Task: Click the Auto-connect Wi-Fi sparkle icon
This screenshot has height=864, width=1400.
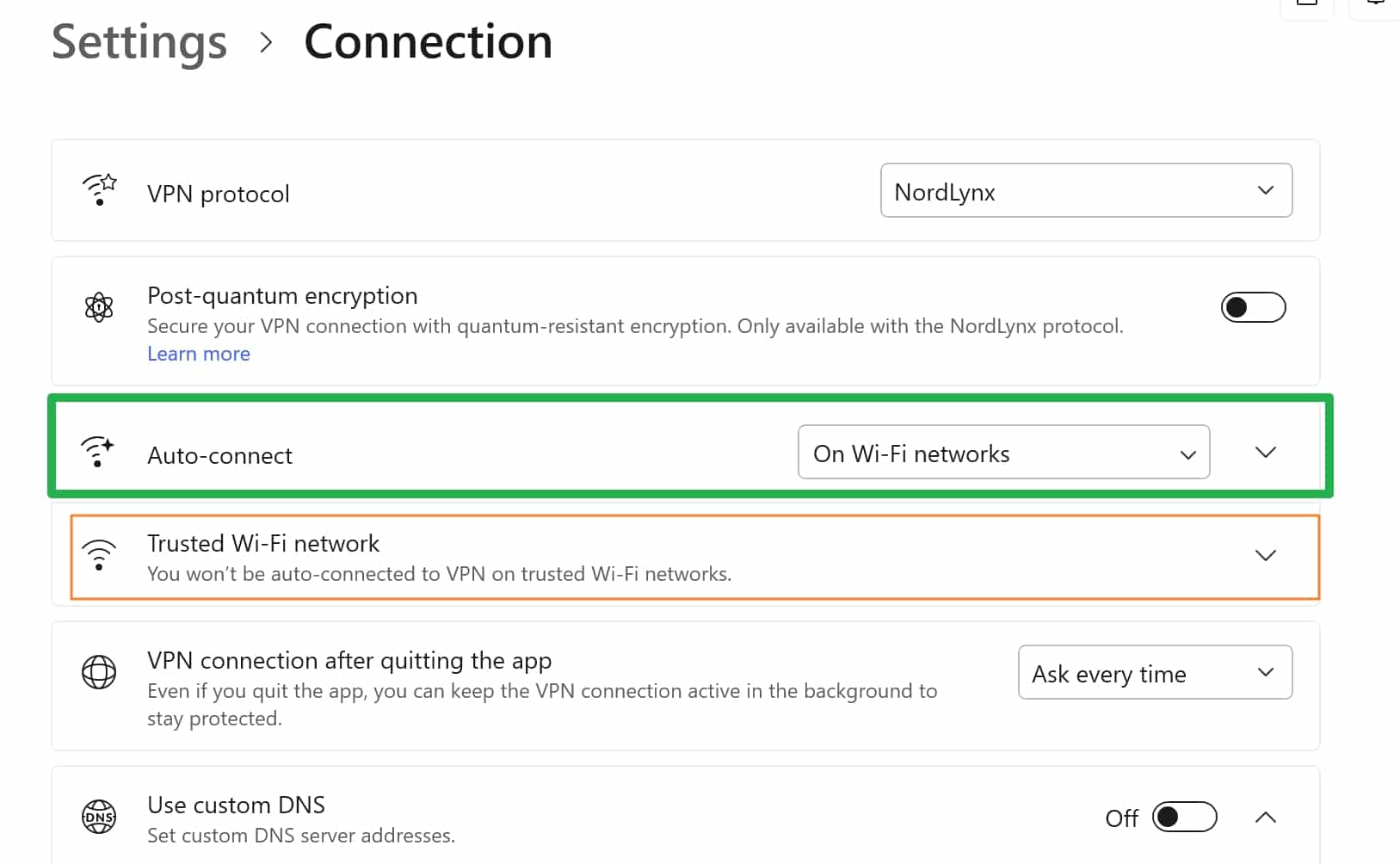Action: click(97, 452)
